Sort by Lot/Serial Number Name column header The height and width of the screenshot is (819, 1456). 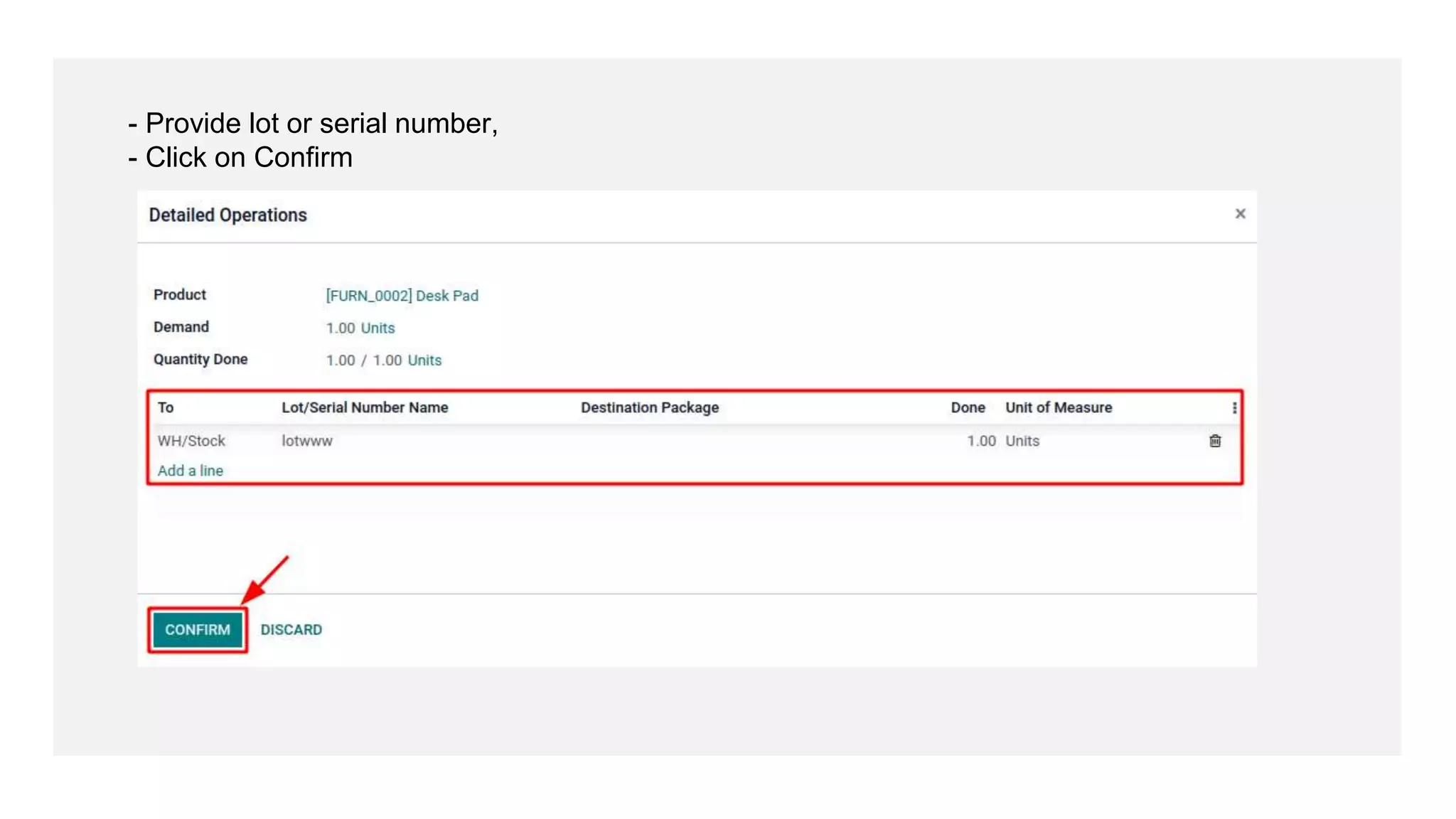point(365,408)
